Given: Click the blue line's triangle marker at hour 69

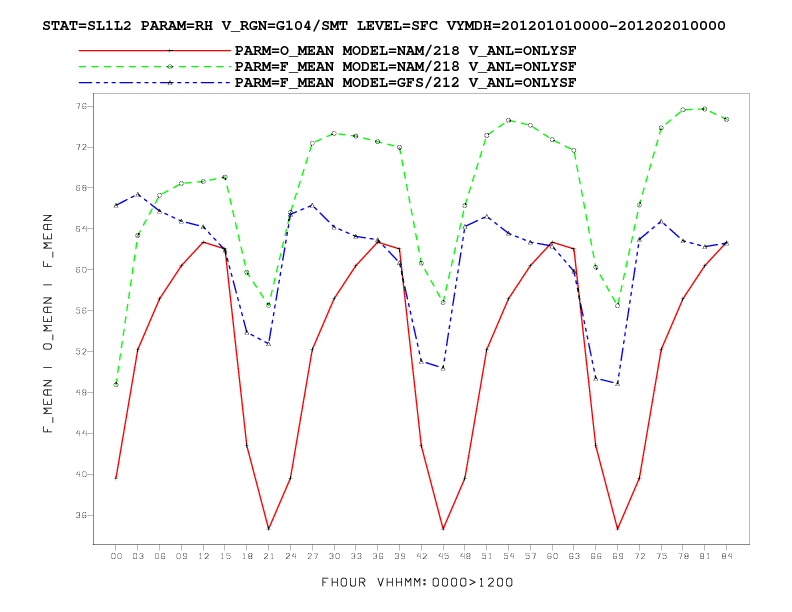Looking at the screenshot, I should pos(618,384).
